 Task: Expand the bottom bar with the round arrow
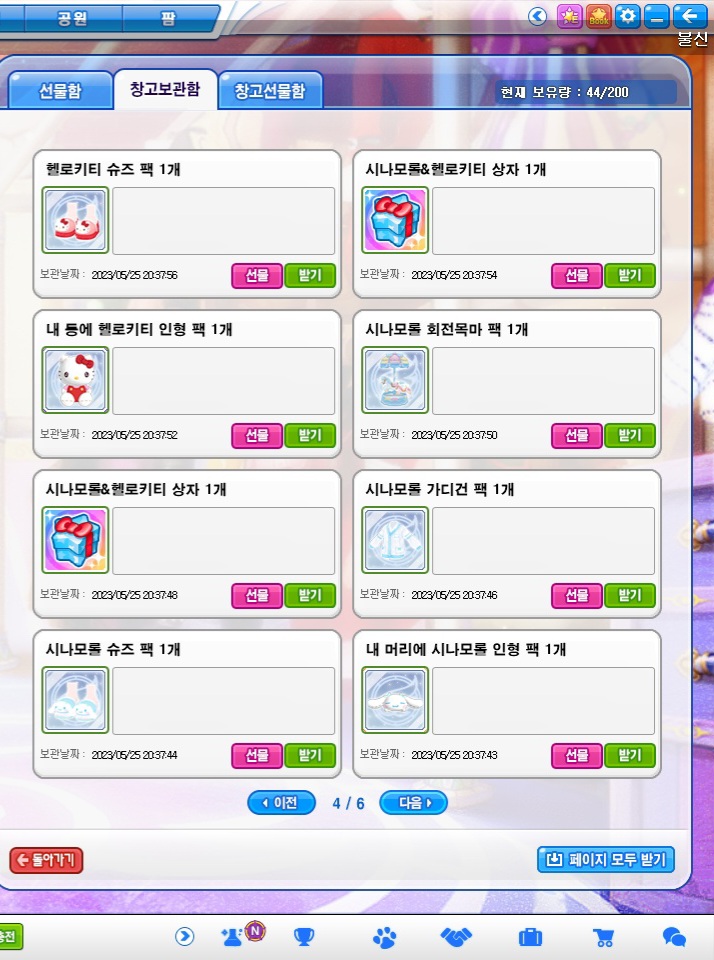(x=184, y=936)
